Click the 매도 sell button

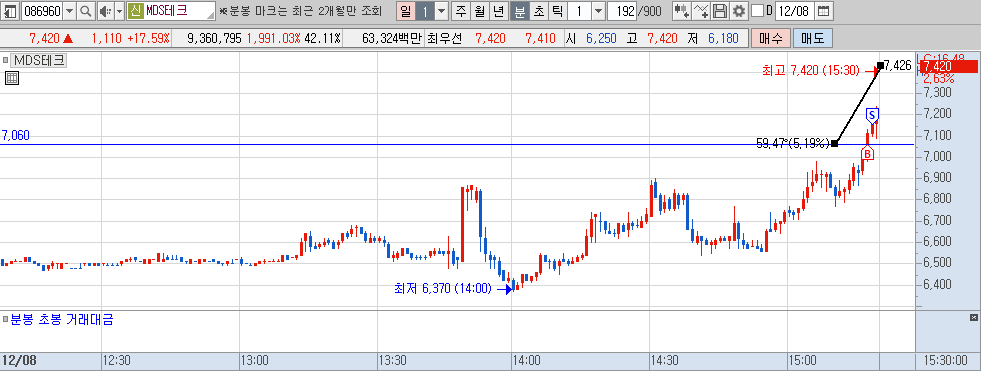(x=813, y=38)
